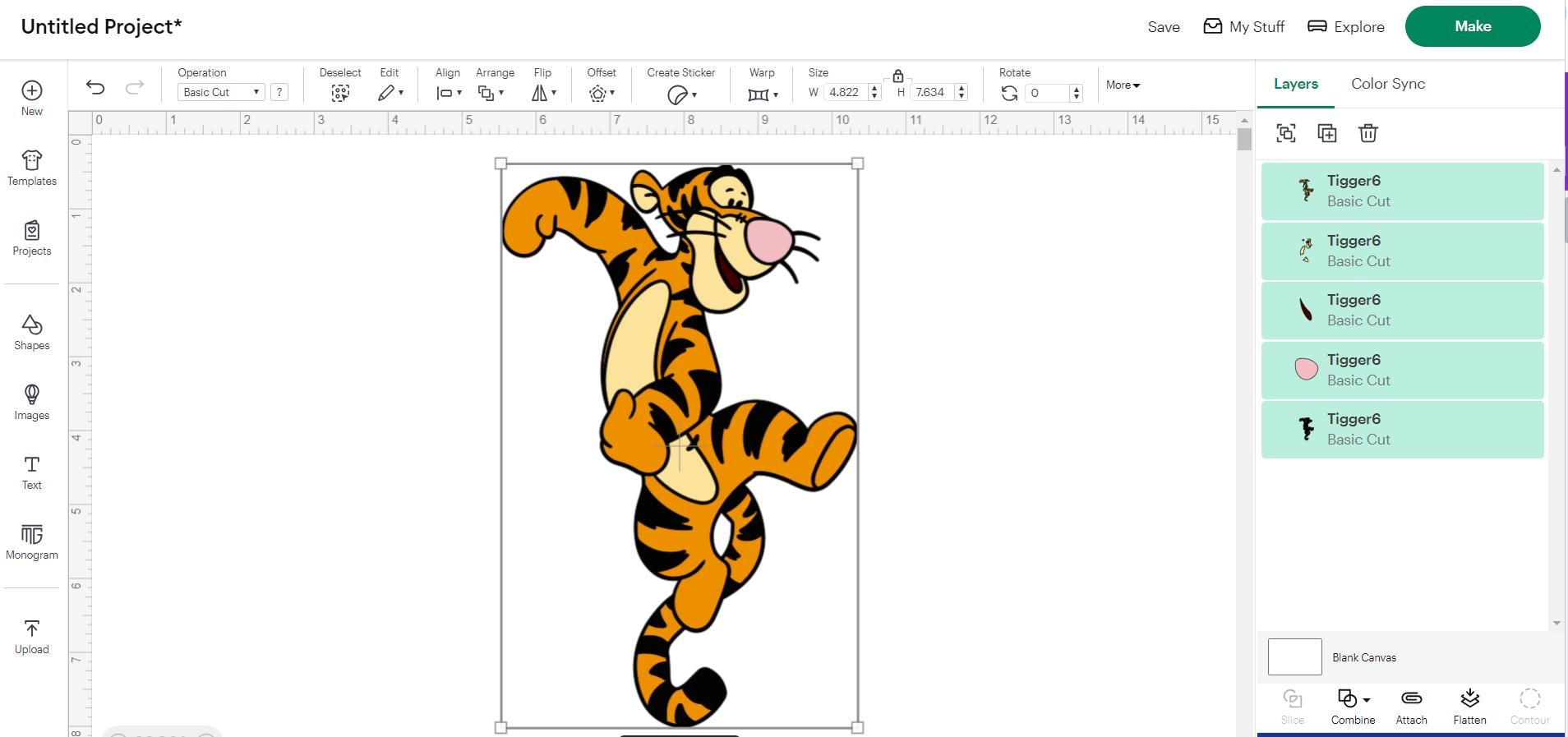Open the Images library
The width and height of the screenshot is (1568, 737).
coord(31,402)
